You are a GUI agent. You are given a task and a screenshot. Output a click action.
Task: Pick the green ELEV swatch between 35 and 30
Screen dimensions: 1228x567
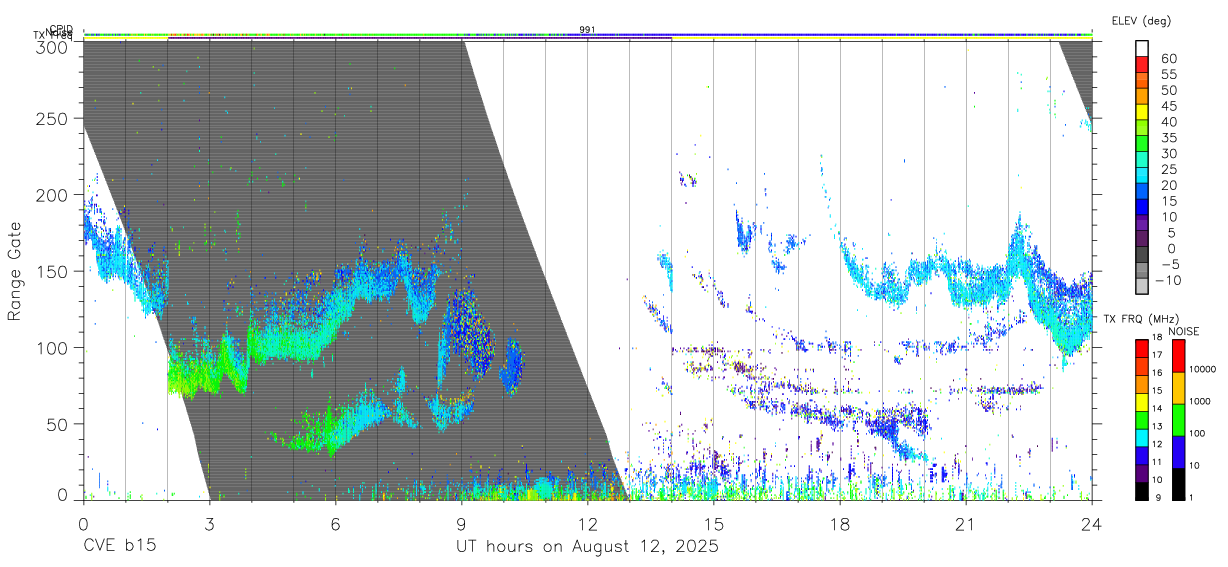pos(1142,144)
